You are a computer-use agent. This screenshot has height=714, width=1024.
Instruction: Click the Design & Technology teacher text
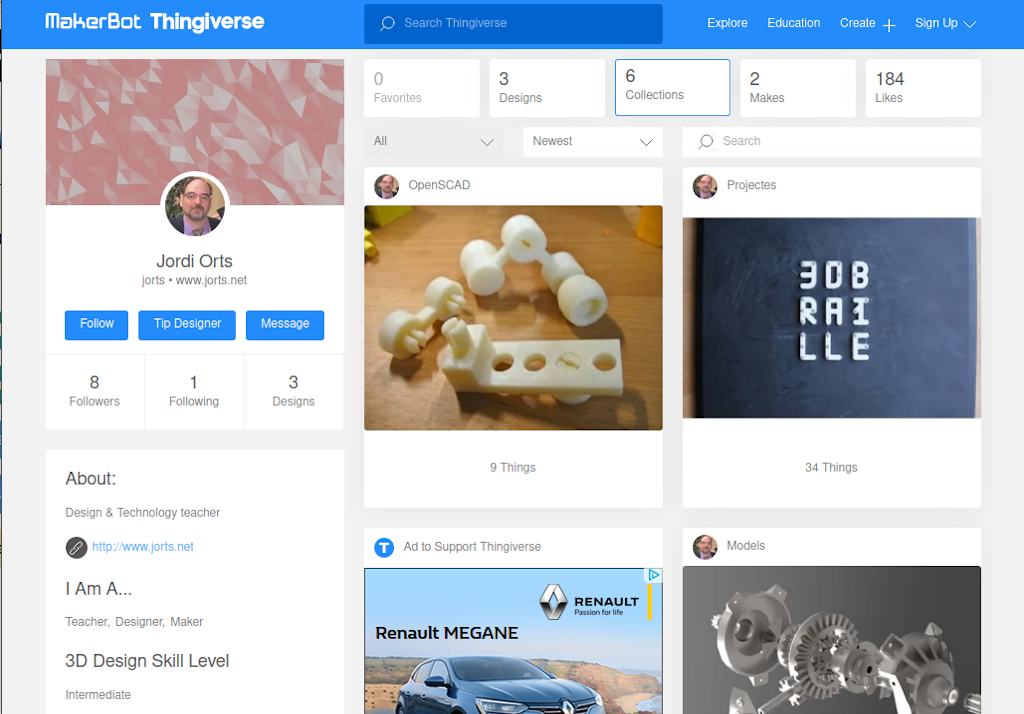pos(142,513)
